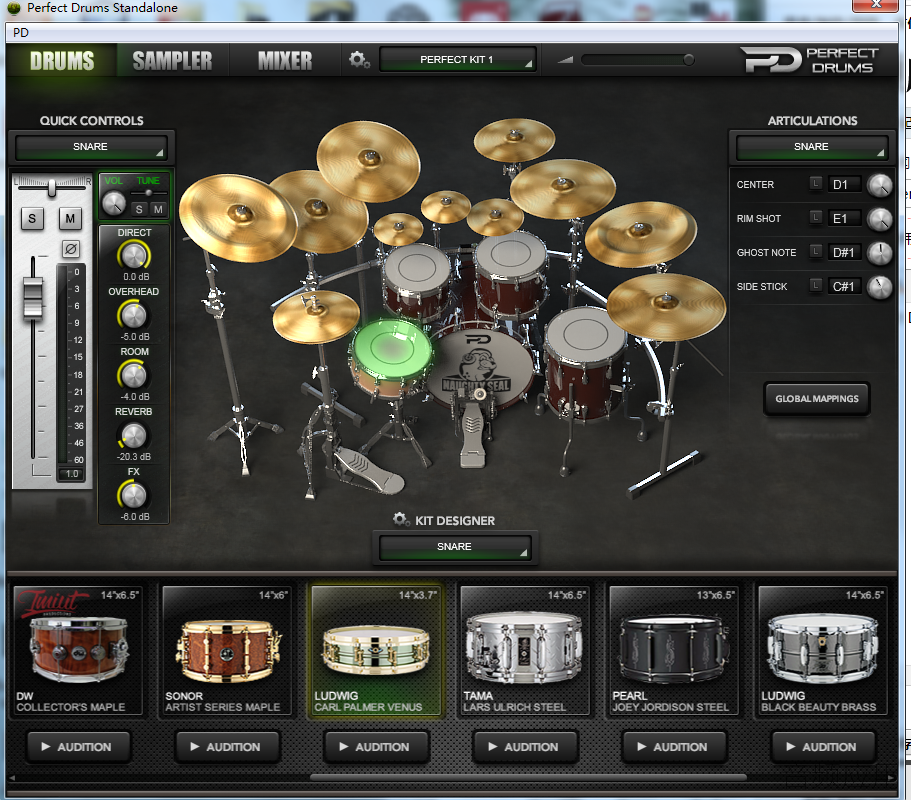The width and height of the screenshot is (911, 800).
Task: Toggle the L button for CENTER
Action: (x=816, y=184)
